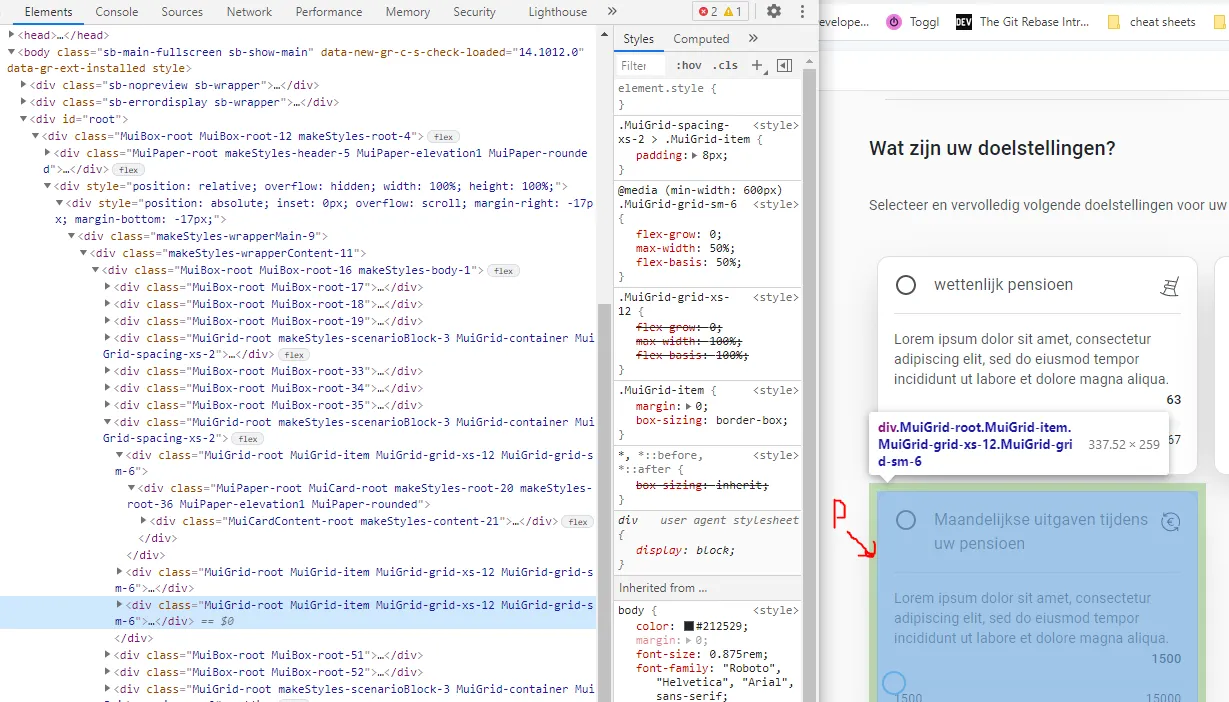Open DevTools settings gear
Screen dimensions: 1229x702
tap(773, 12)
